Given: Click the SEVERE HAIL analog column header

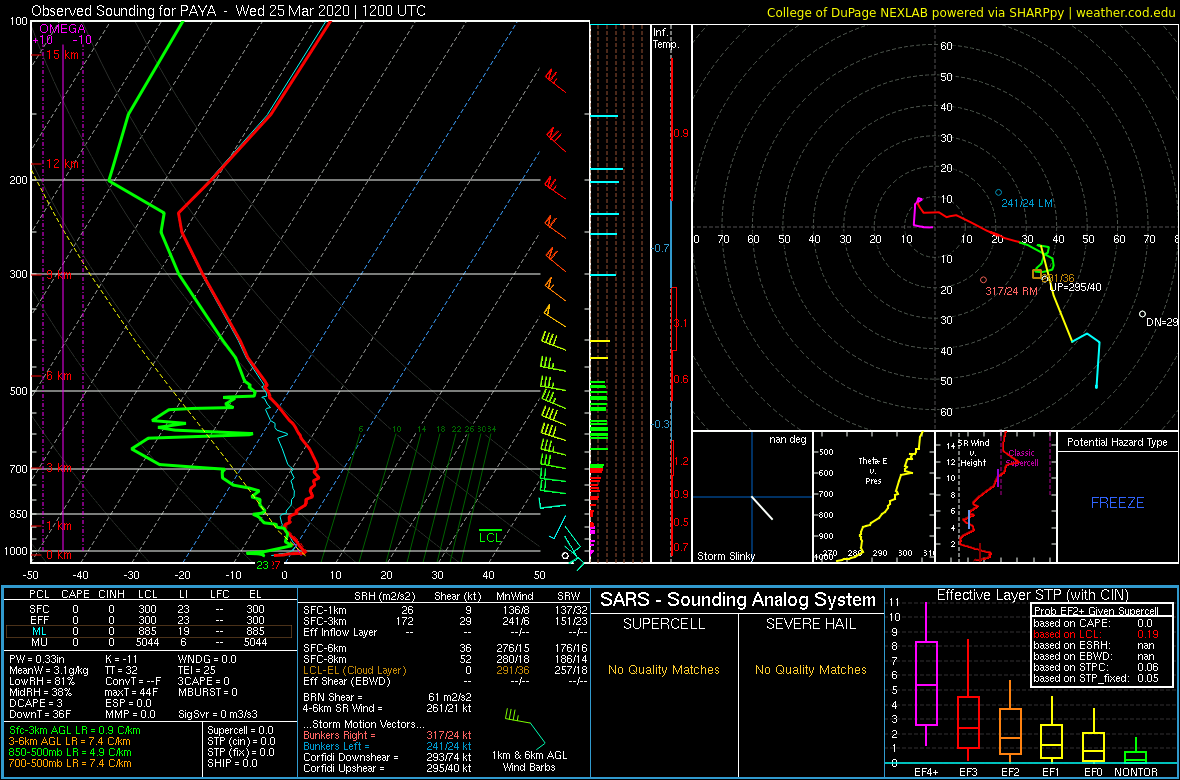Looking at the screenshot, I should pyautogui.click(x=811, y=625).
